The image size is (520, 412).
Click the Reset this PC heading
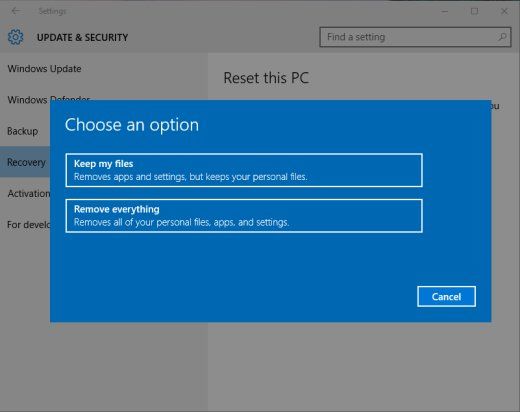click(266, 78)
